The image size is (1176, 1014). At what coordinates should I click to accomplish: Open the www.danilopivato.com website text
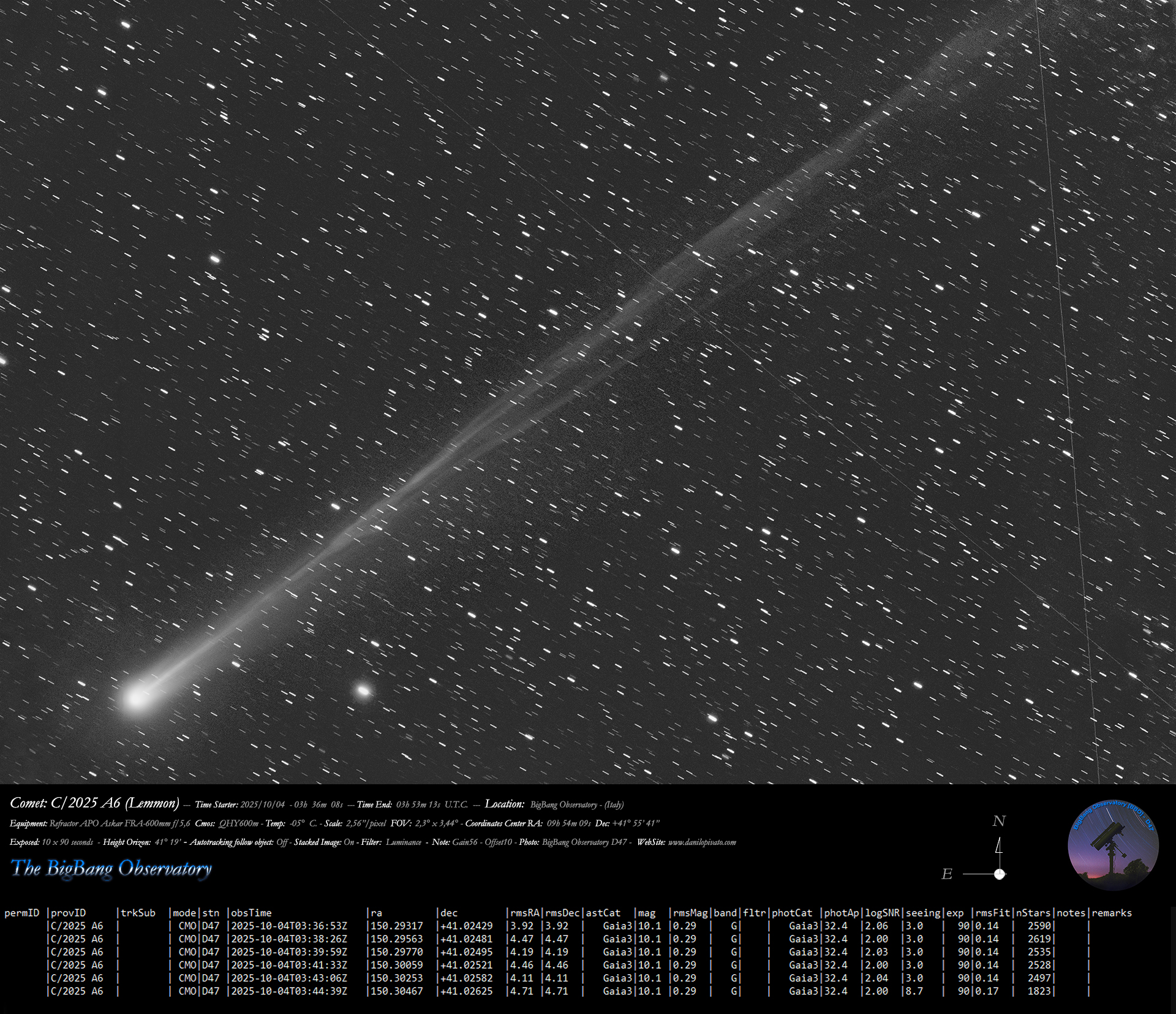tap(702, 842)
